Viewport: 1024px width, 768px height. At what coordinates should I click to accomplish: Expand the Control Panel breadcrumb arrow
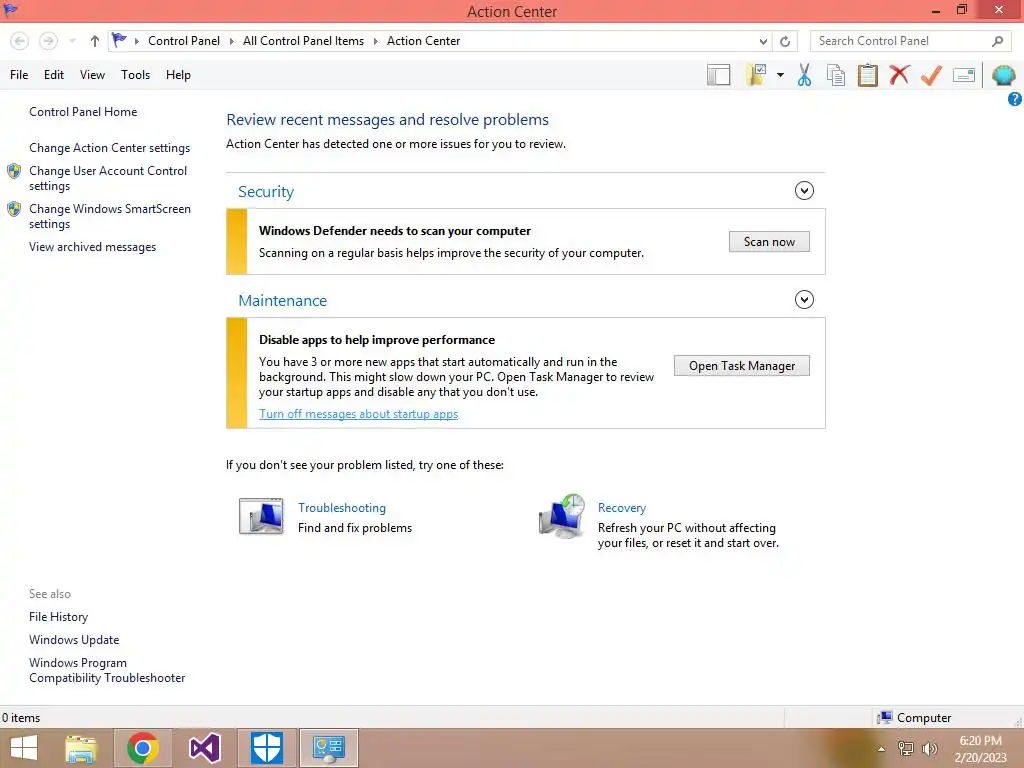click(x=231, y=41)
